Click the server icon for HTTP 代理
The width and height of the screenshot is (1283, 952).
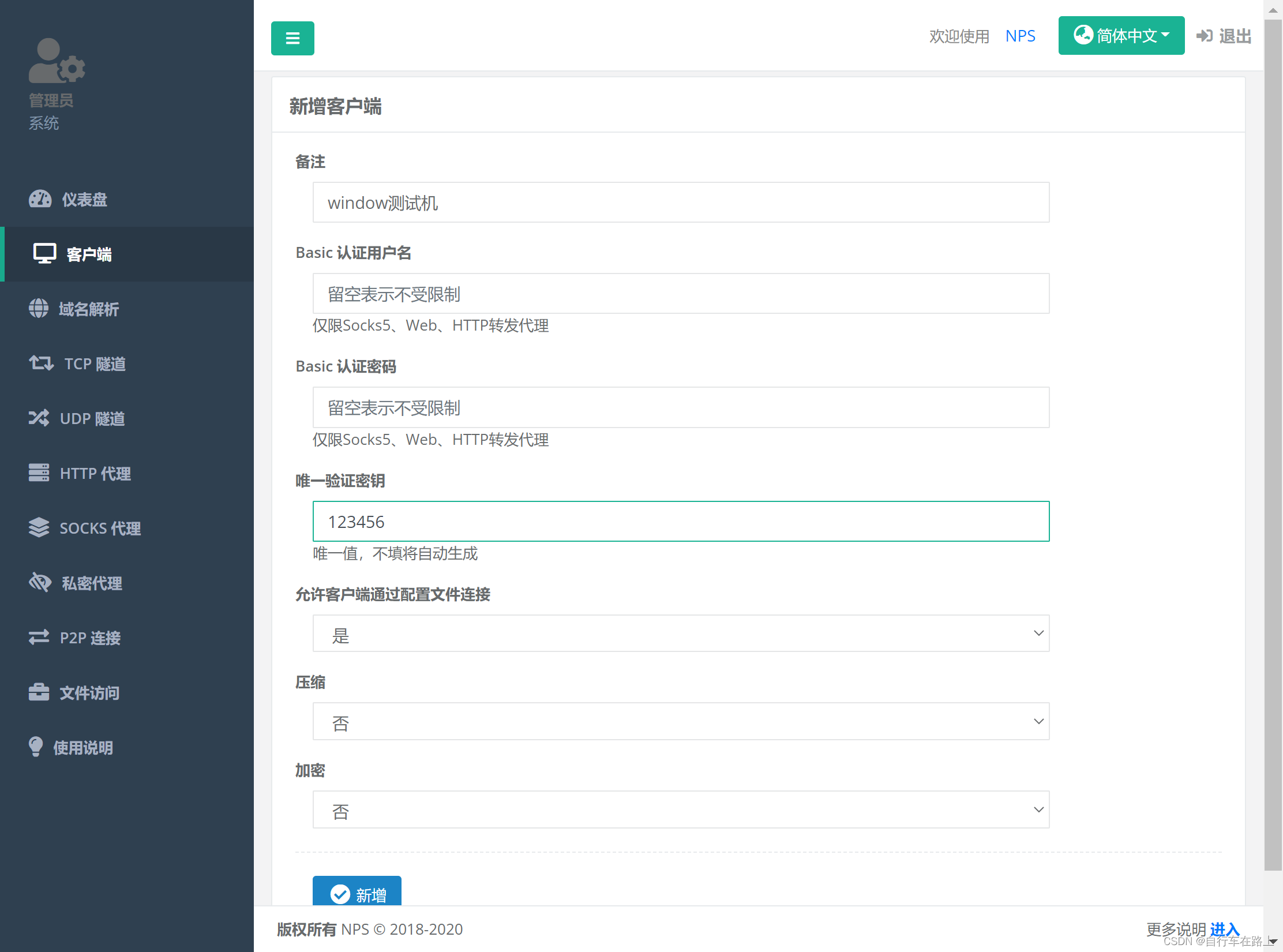click(x=39, y=473)
